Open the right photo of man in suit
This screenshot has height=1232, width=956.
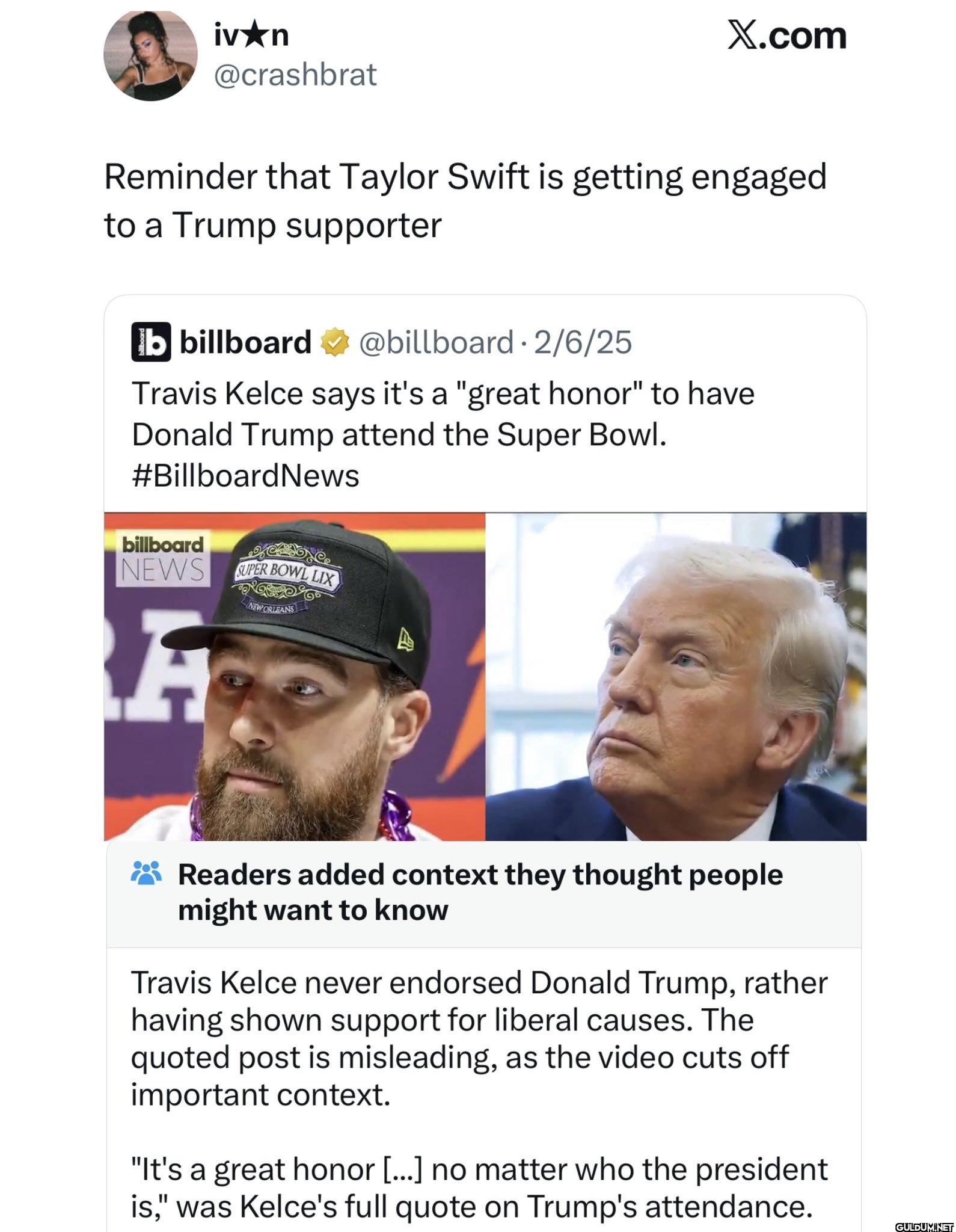point(676,676)
